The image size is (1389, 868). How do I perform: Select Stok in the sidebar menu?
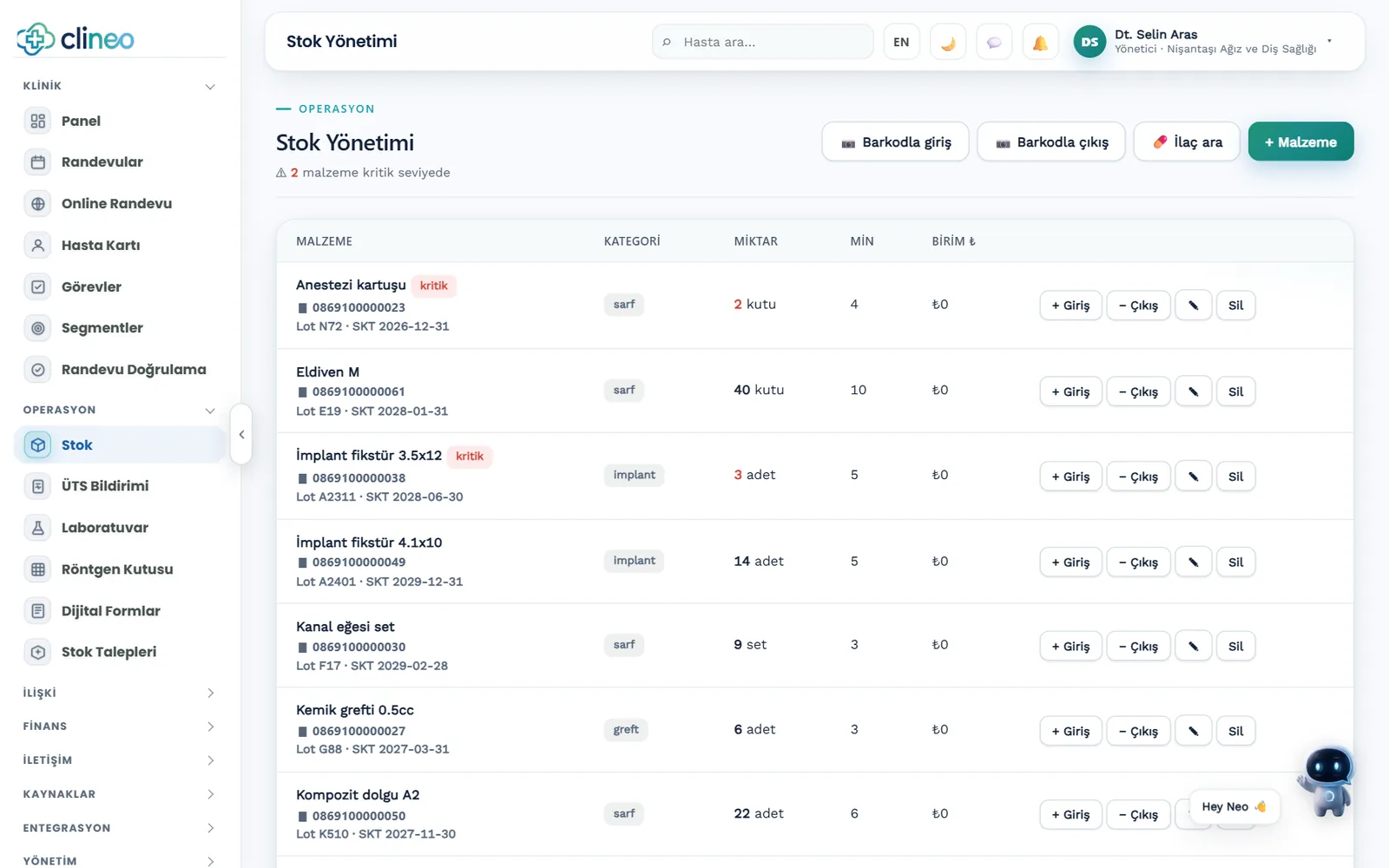coord(120,445)
